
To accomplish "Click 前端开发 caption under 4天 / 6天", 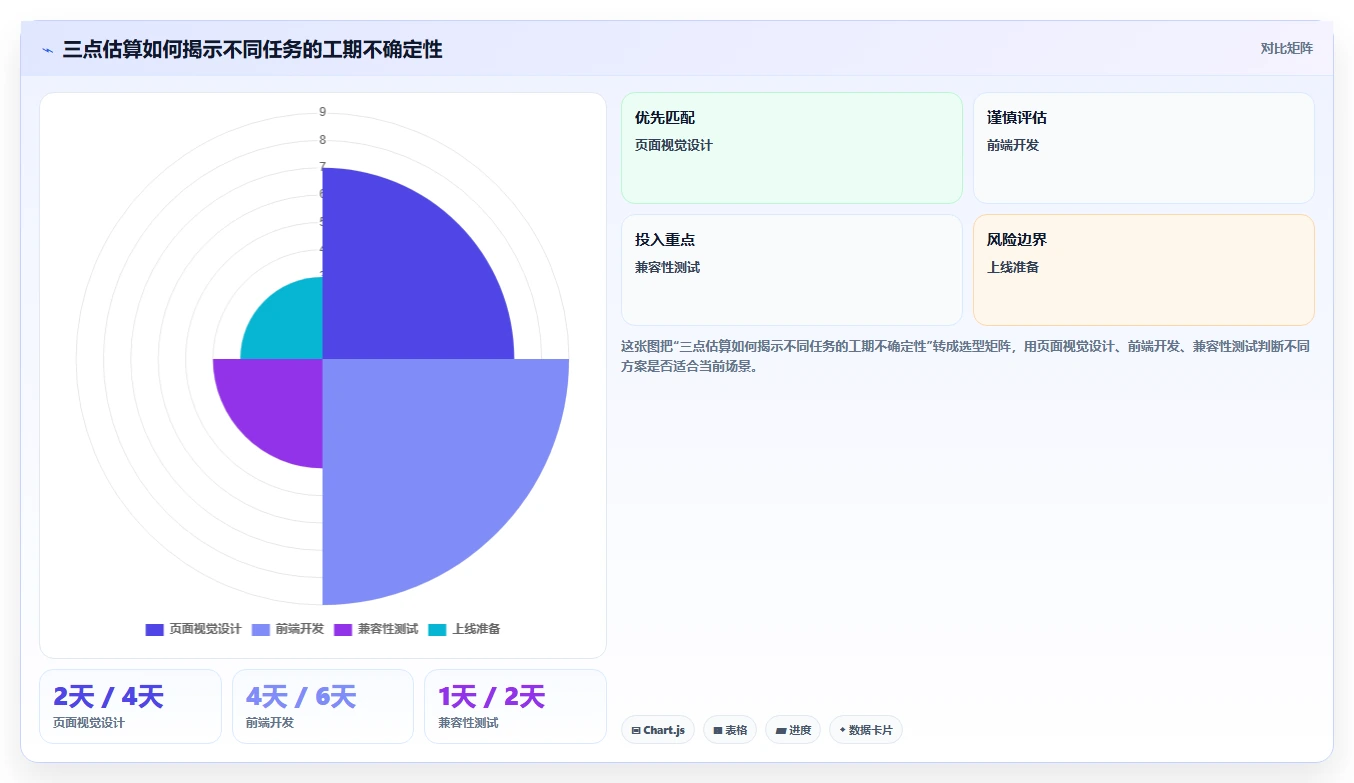I will point(270,723).
